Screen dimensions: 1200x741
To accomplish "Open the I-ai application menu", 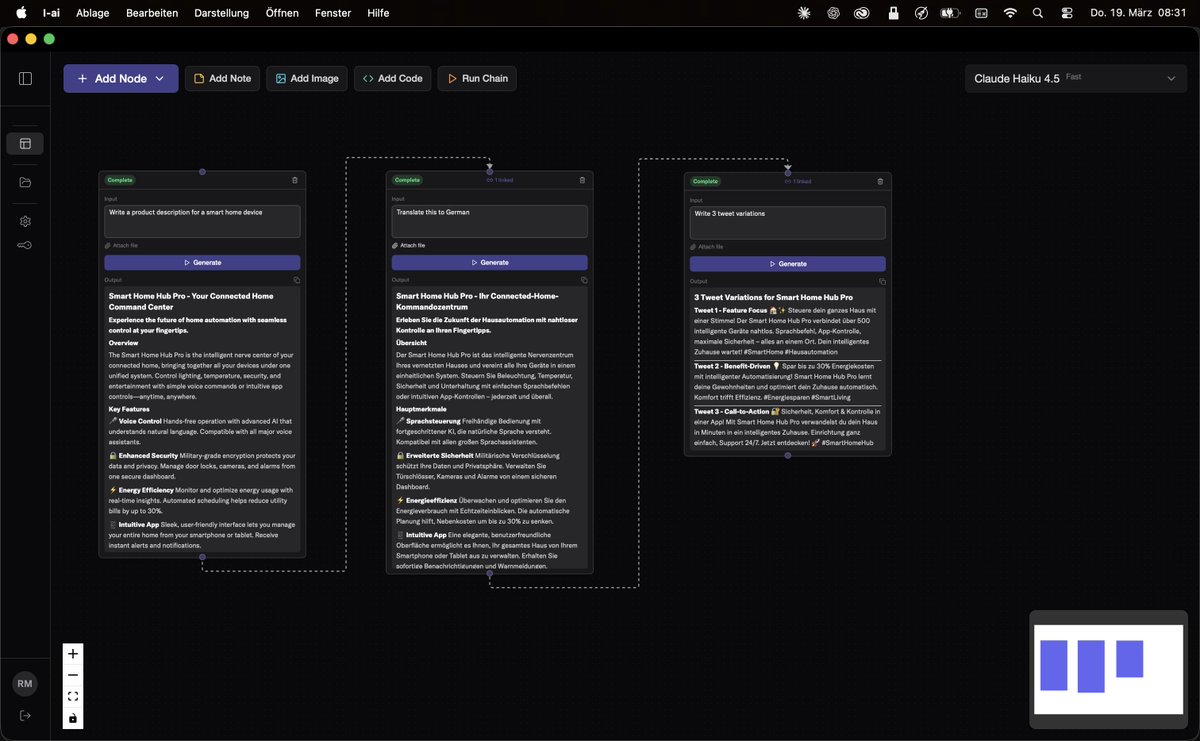I will pyautogui.click(x=50, y=13).
